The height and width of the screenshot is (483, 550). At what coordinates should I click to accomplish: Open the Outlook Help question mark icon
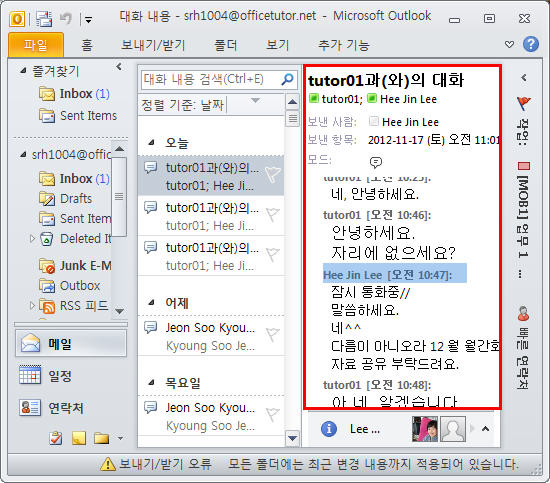(x=531, y=45)
